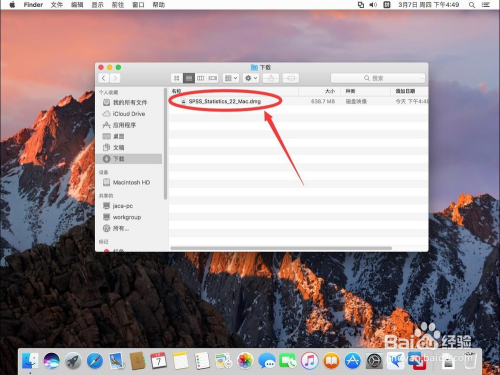Image resolution: width=500 pixels, height=375 pixels.
Task: Open jace-pc shared computer
Action: pyautogui.click(x=123, y=206)
